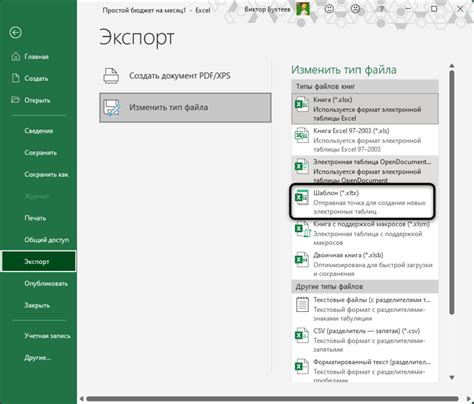Click the printer icon for PDF/XPS document
The width and height of the screenshot is (474, 404).
pyautogui.click(x=111, y=76)
